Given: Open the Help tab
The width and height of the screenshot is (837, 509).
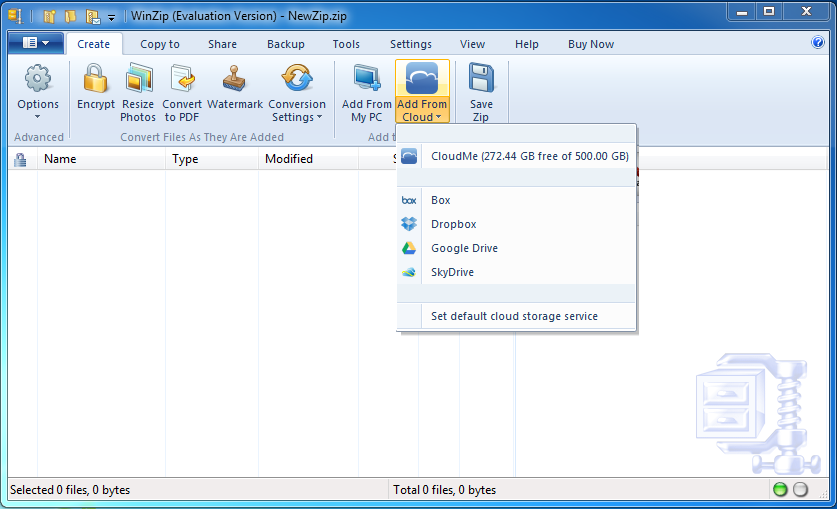Looking at the screenshot, I should pos(526,44).
